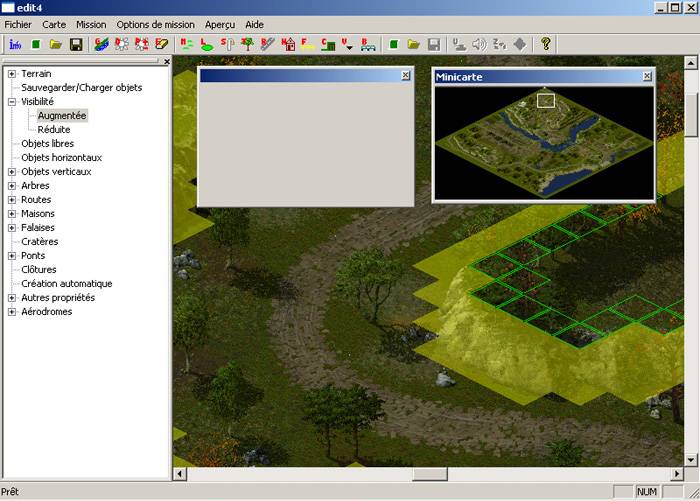This screenshot has height=501, width=700.
Task: Collapse the Visibilité tree node
Action: click(12, 102)
